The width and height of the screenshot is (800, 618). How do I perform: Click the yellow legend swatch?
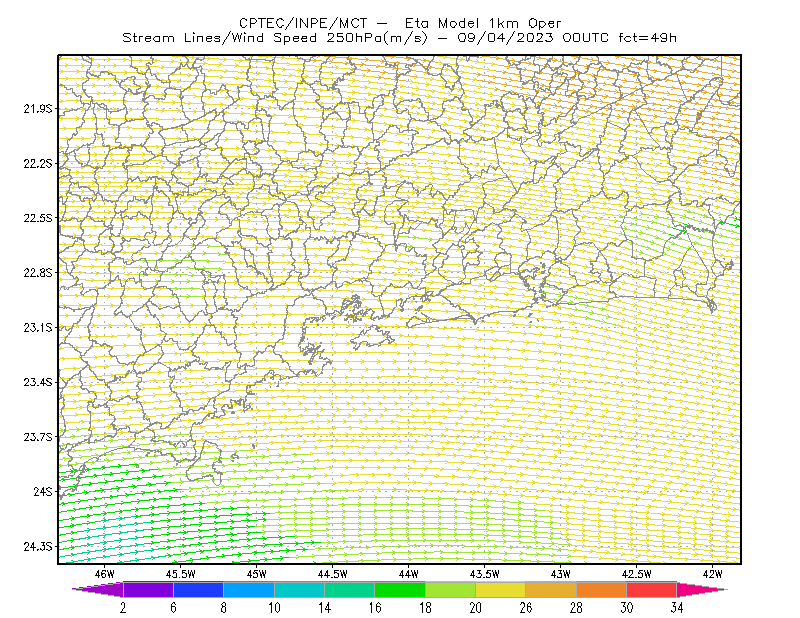click(x=501, y=589)
